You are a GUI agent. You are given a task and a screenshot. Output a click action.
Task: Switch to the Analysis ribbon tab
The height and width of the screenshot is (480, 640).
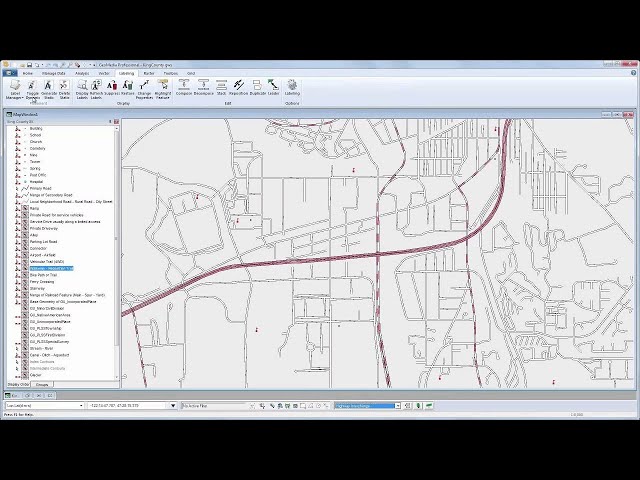coord(82,73)
